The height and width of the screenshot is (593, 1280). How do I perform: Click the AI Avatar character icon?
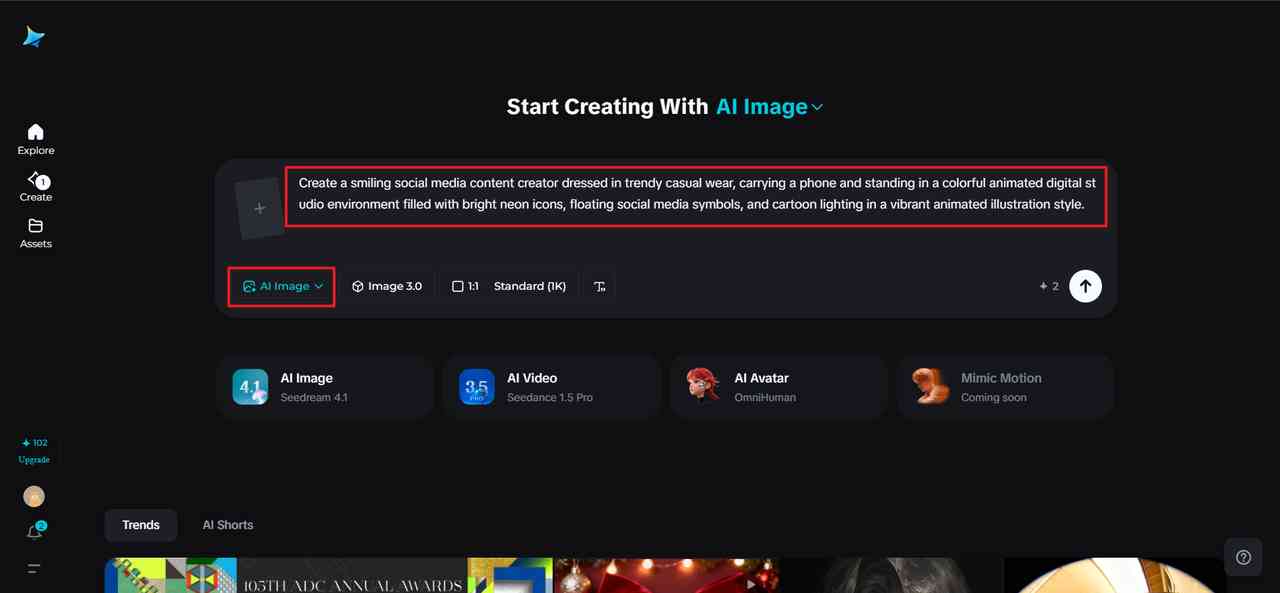[704, 385]
